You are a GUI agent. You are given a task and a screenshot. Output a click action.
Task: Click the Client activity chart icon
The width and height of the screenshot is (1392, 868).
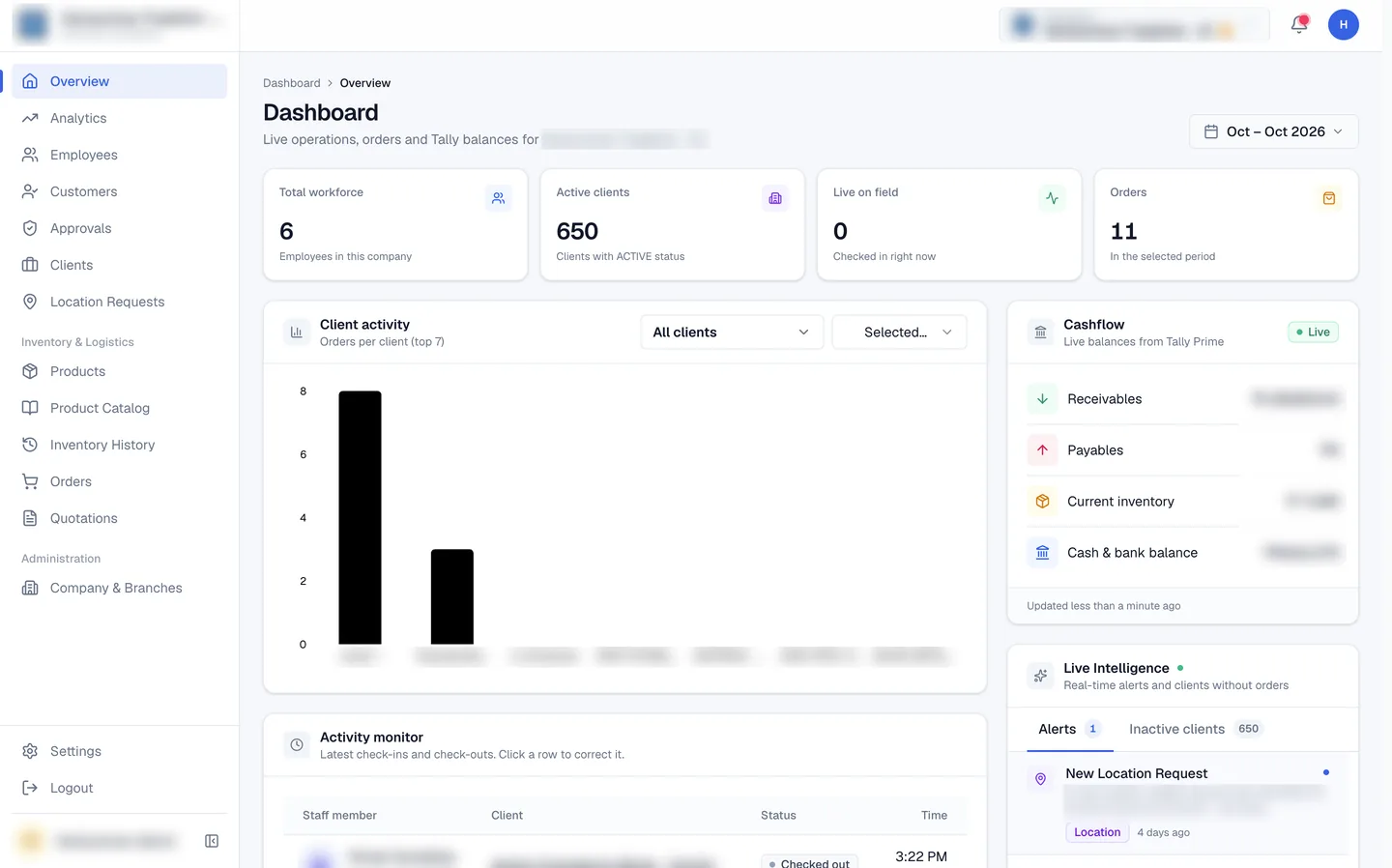pyautogui.click(x=297, y=333)
